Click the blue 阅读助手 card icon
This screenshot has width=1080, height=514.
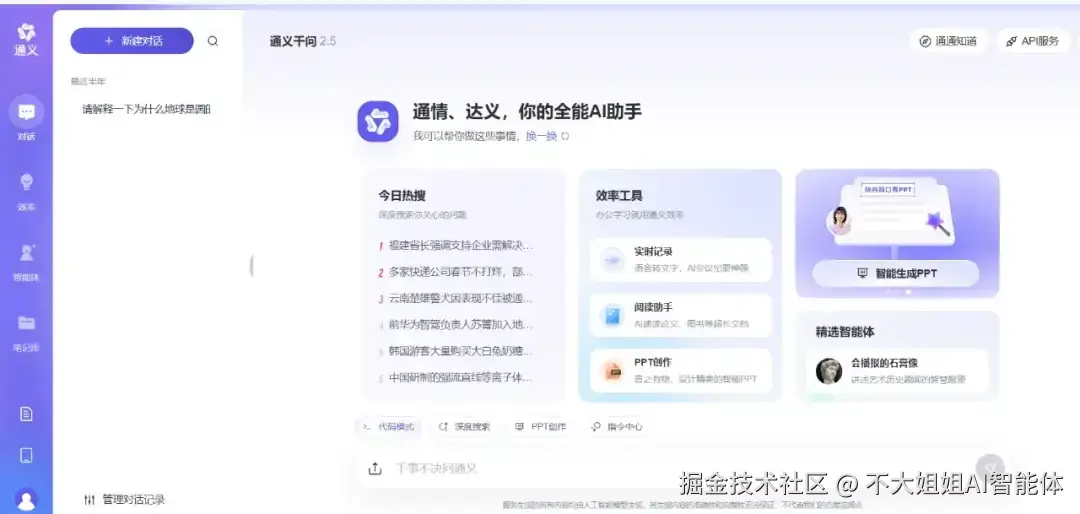[612, 316]
